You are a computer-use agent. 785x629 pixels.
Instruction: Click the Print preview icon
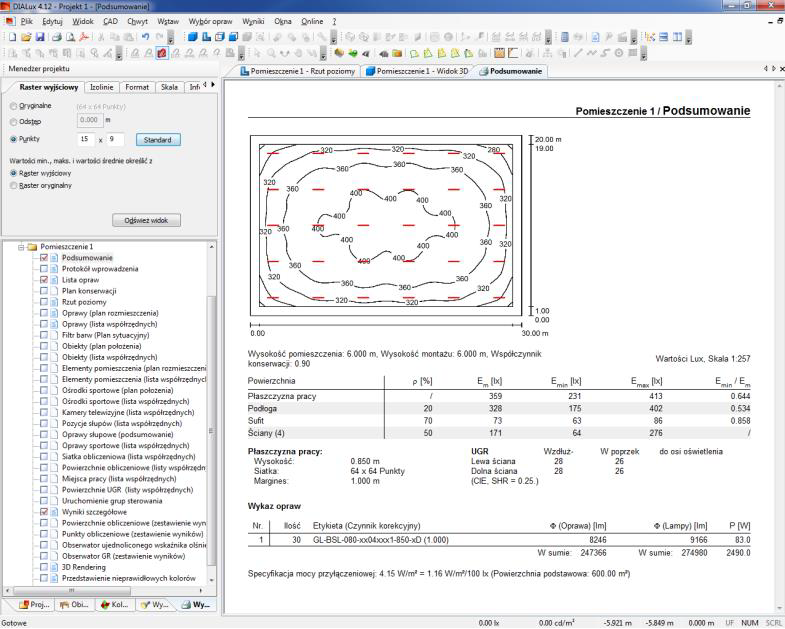(71, 37)
